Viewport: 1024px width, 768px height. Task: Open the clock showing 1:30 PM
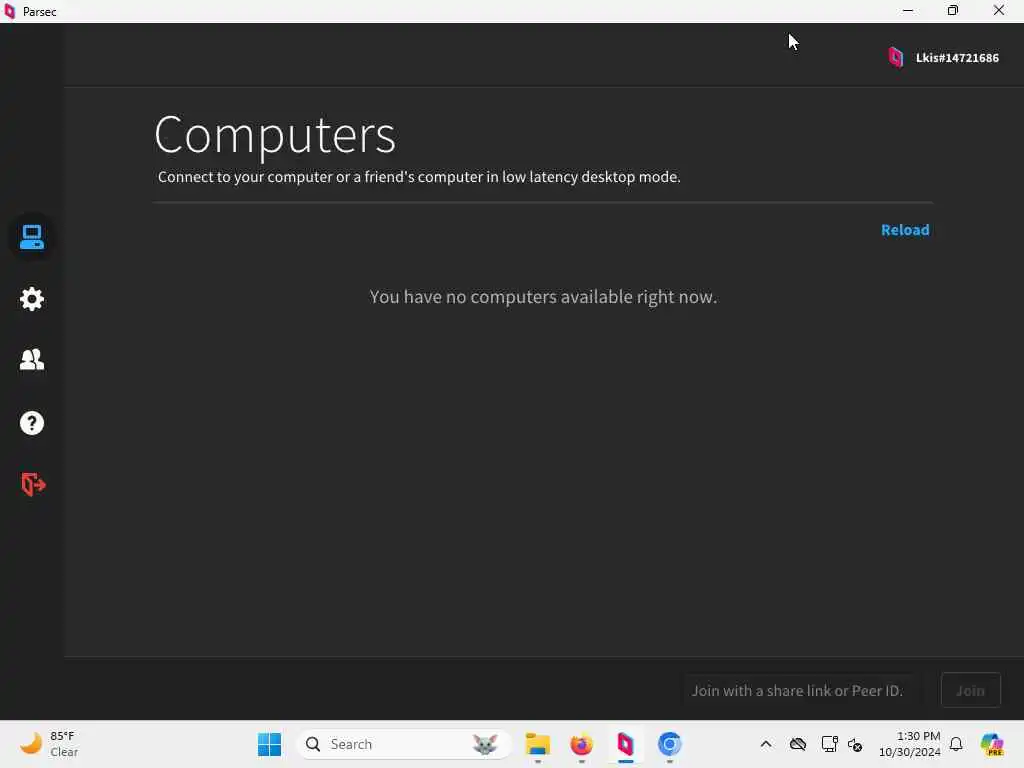909,744
